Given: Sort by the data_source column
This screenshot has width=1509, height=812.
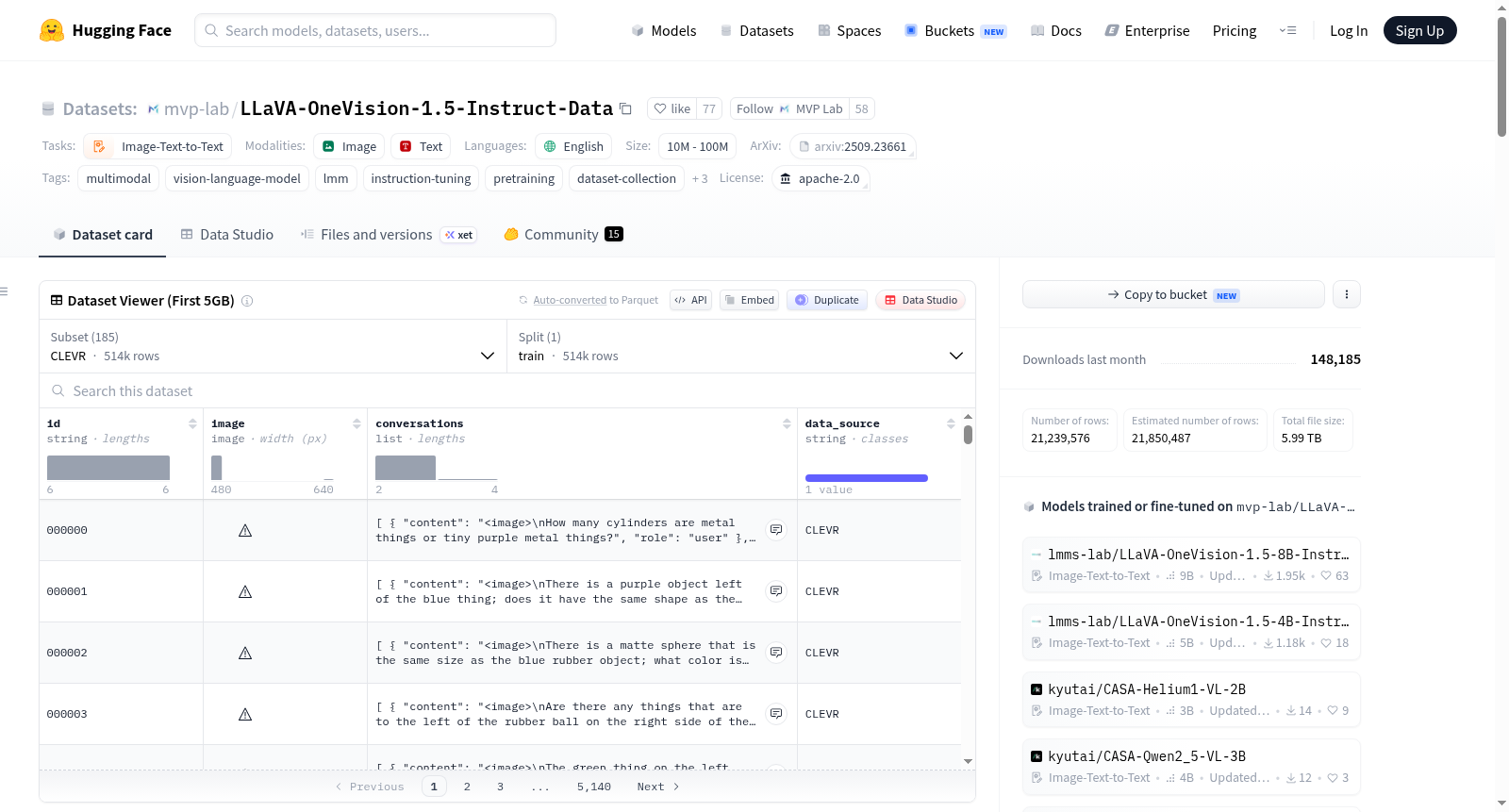Looking at the screenshot, I should tap(951, 423).
